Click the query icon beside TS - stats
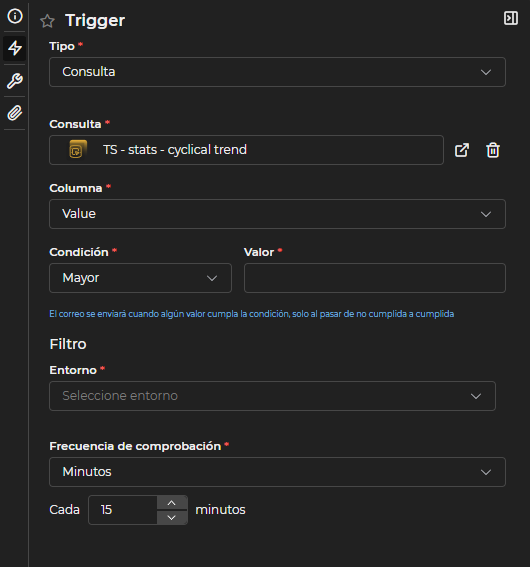 click(78, 150)
